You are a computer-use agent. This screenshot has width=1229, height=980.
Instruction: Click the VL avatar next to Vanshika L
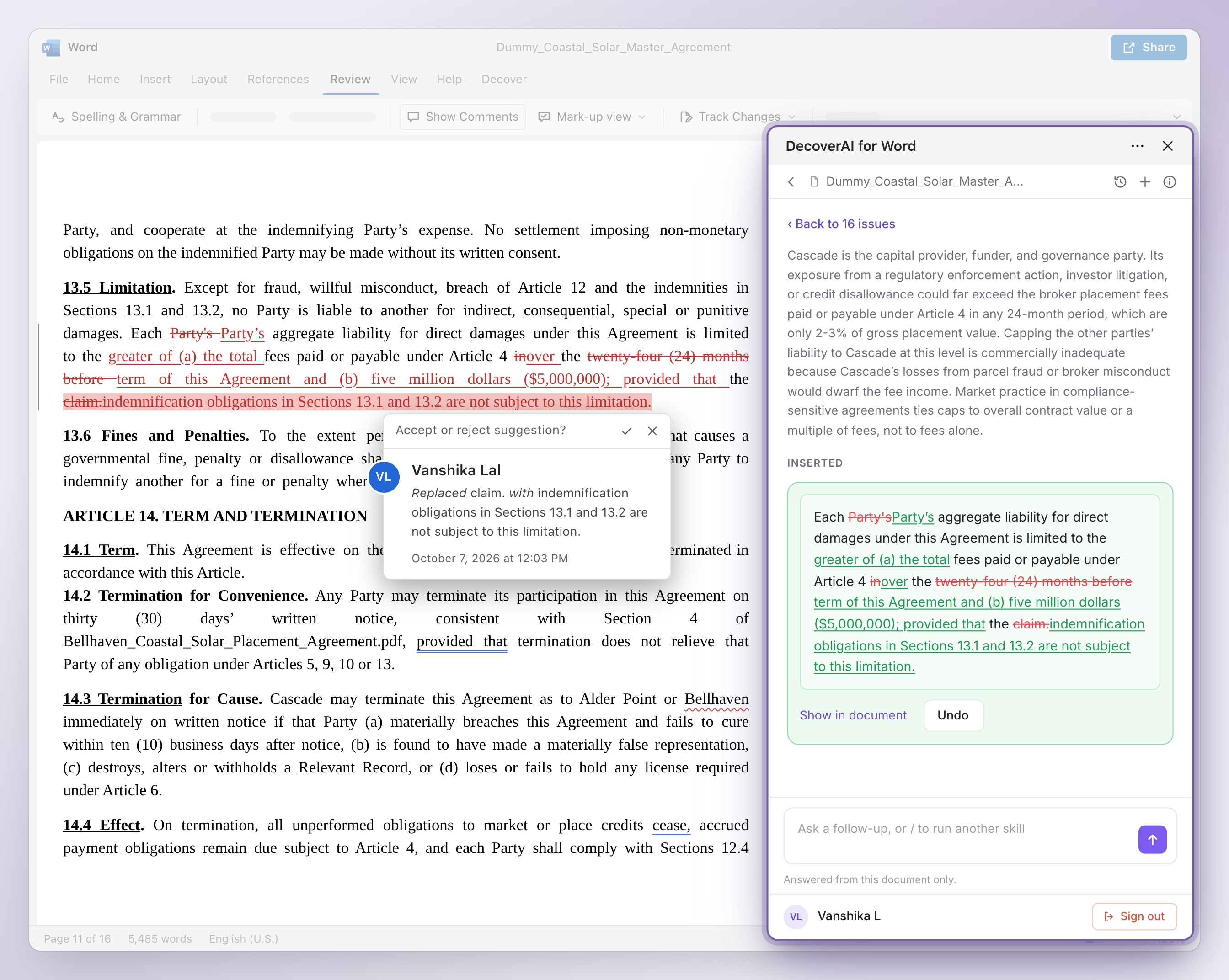(796, 916)
